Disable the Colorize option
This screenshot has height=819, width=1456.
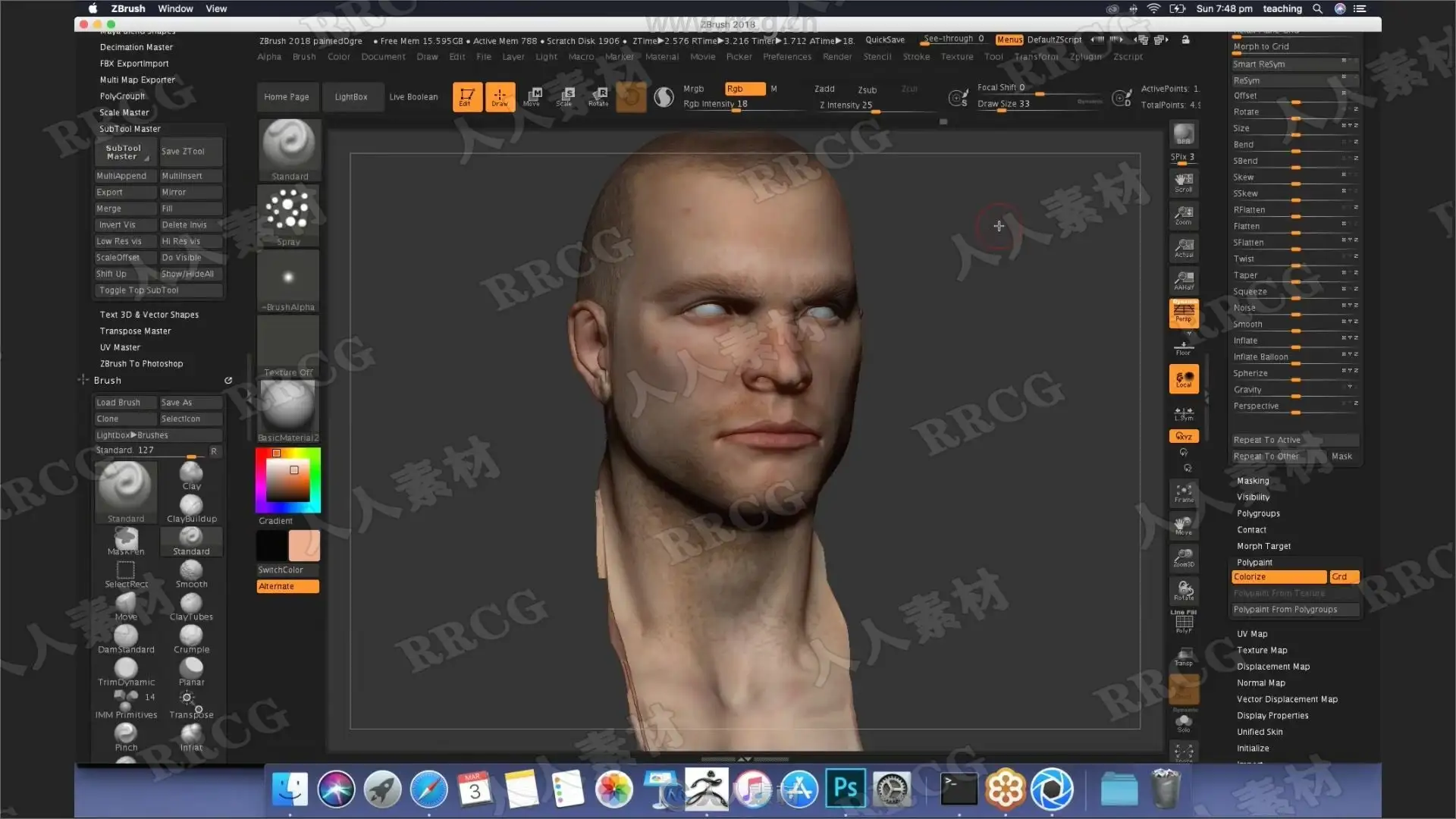point(1279,577)
